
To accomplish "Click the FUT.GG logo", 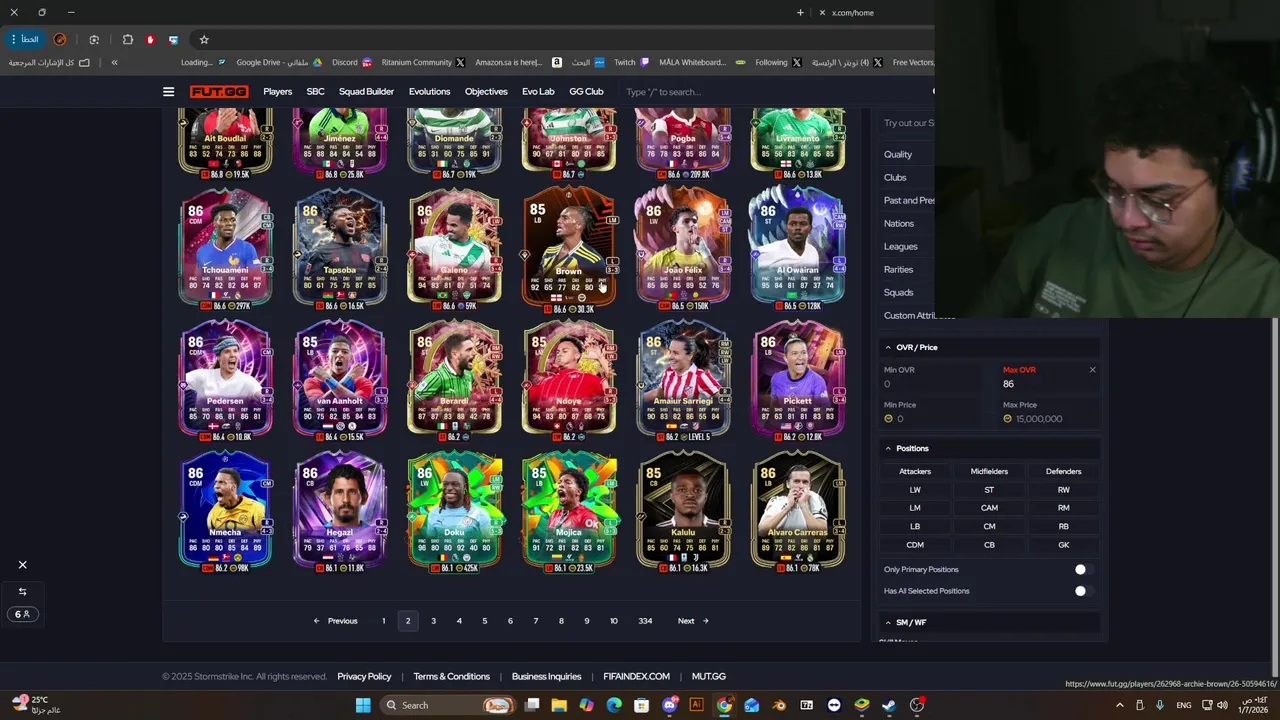I will (219, 92).
